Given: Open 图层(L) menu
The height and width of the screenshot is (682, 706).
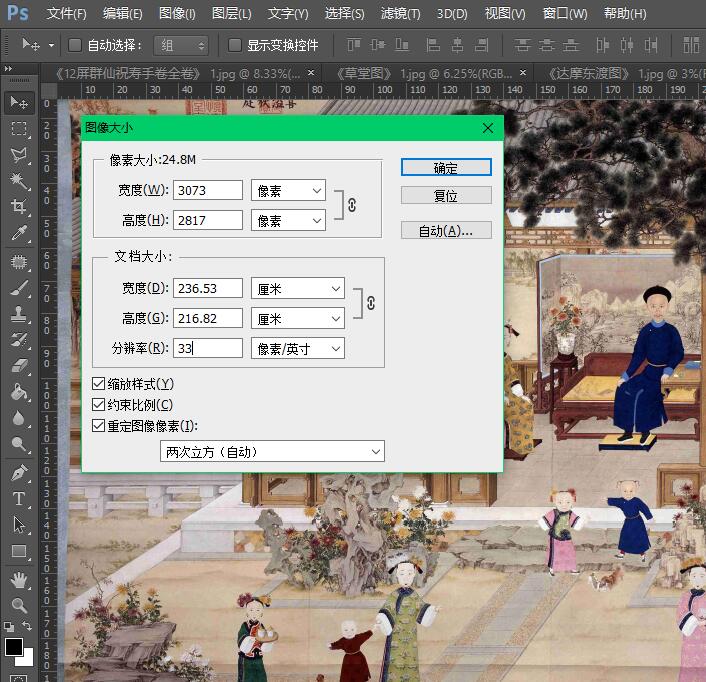Looking at the screenshot, I should [231, 14].
